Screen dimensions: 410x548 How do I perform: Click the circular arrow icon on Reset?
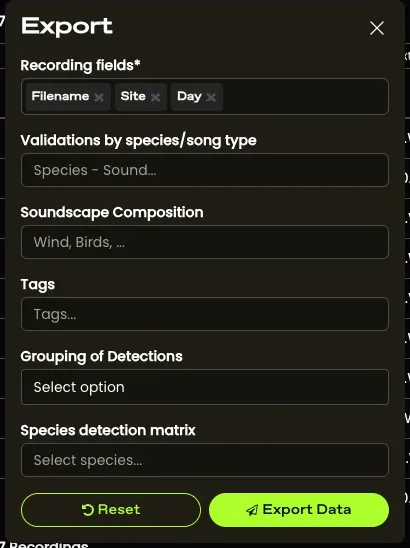[88, 510]
